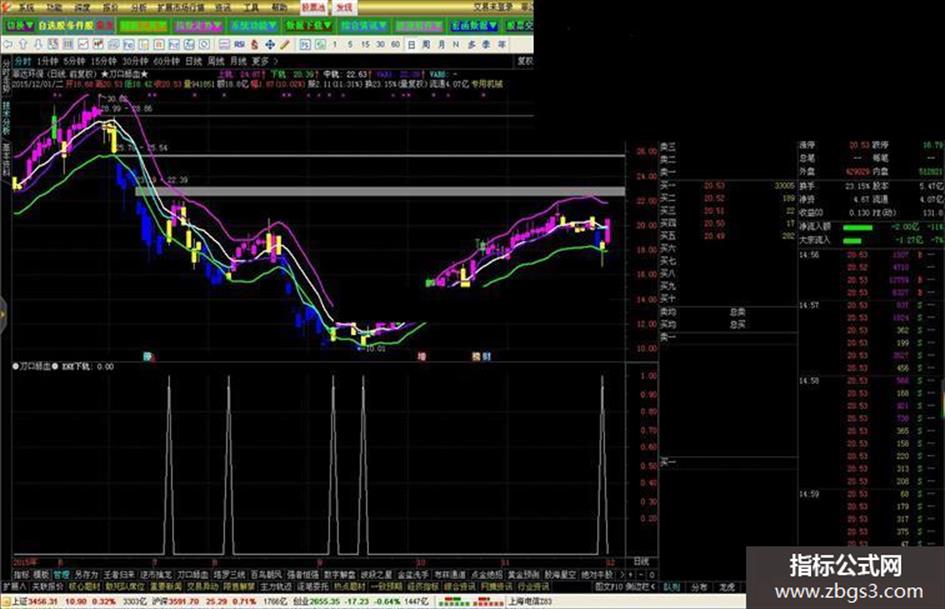Viewport: 945px width, 609px height.
Task: Click the back arrow toolbar icon
Action: point(8,45)
